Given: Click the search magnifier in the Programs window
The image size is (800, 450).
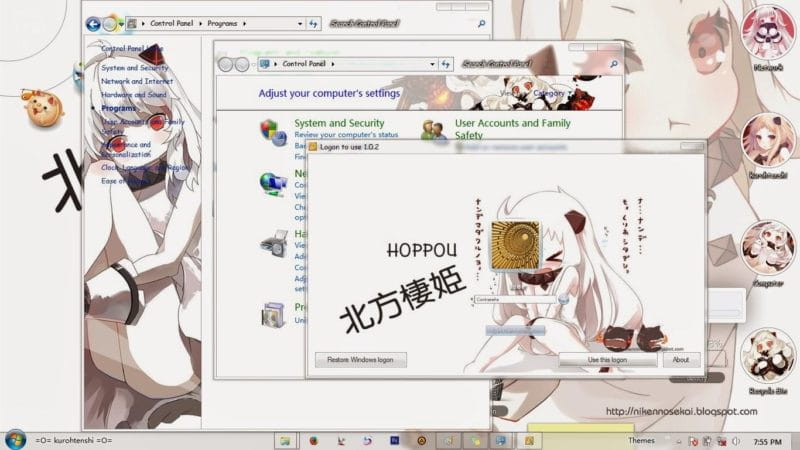Looking at the screenshot, I should pos(481,23).
